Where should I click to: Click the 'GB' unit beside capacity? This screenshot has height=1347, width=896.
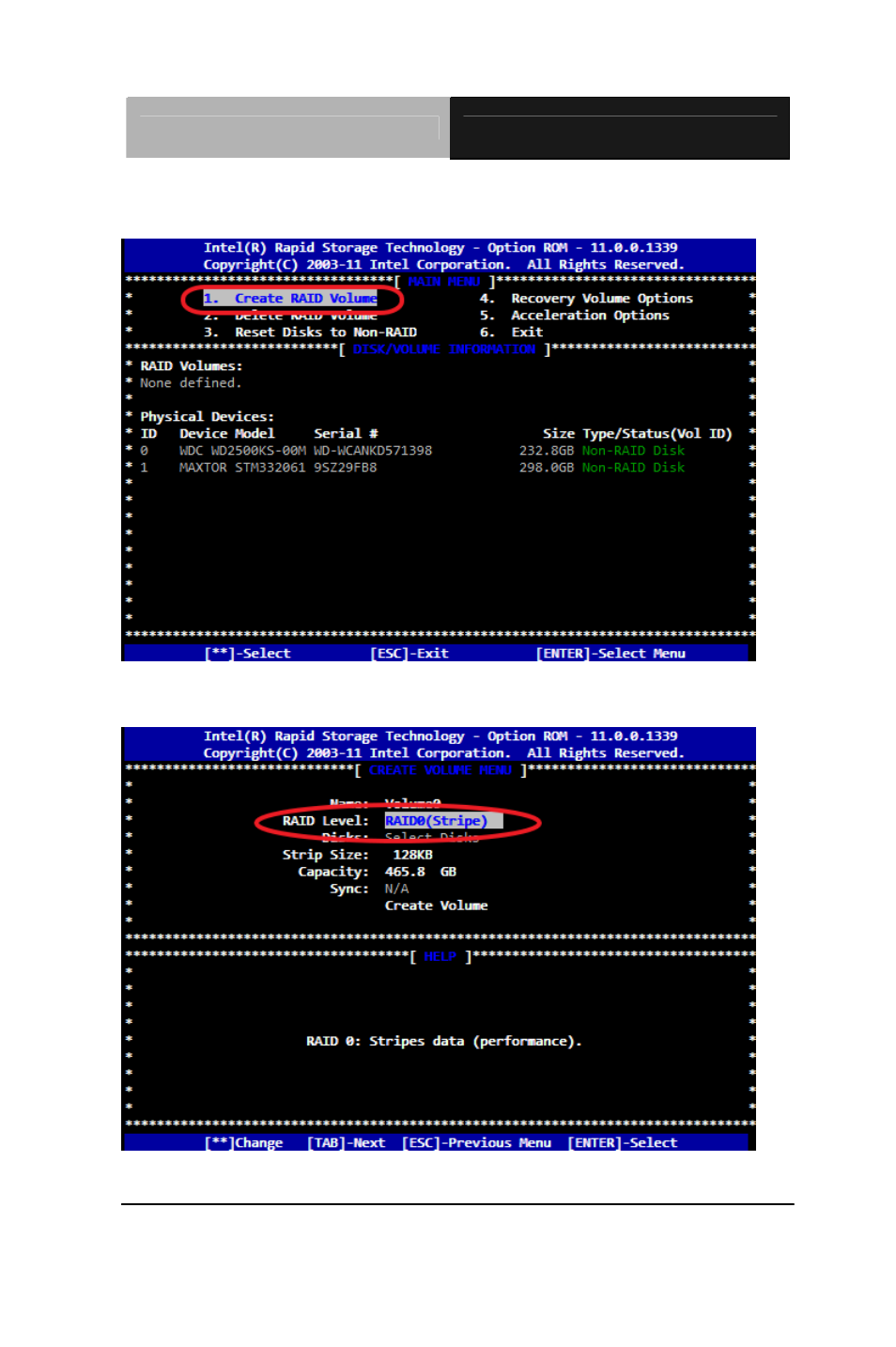coord(449,872)
